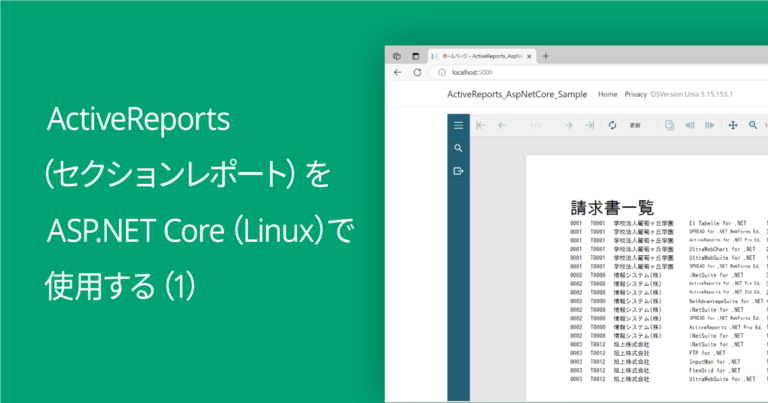This screenshot has height=403, width=768.
Task: Click the zoom magnifier in viewer toolbar
Action: point(753,125)
